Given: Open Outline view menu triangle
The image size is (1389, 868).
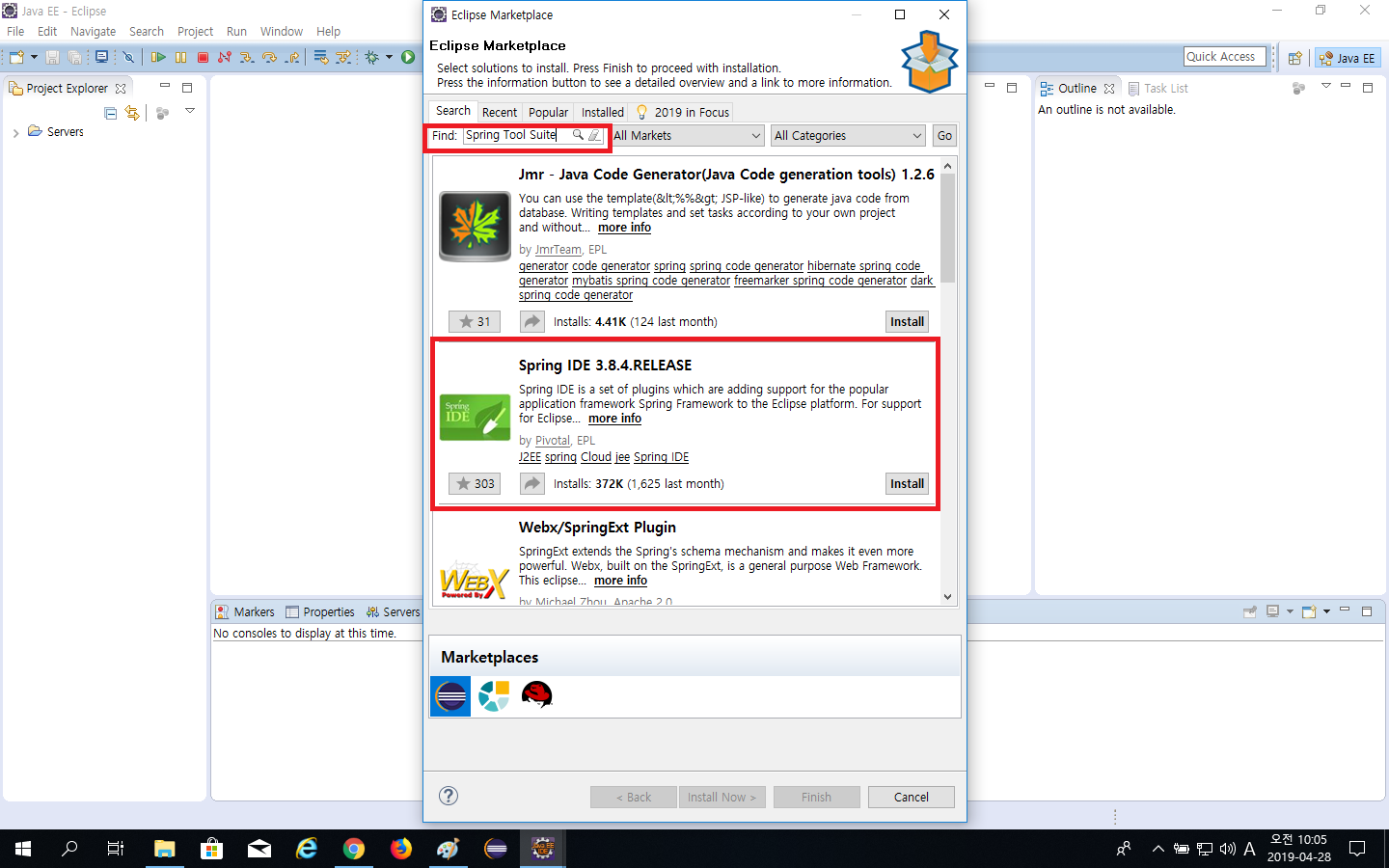Looking at the screenshot, I should [x=1326, y=87].
